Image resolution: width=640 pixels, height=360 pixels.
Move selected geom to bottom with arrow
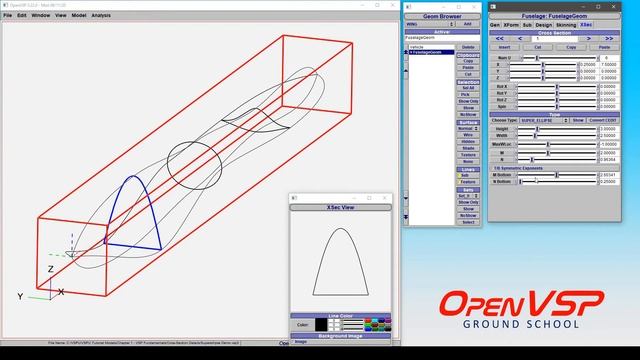click(406, 217)
